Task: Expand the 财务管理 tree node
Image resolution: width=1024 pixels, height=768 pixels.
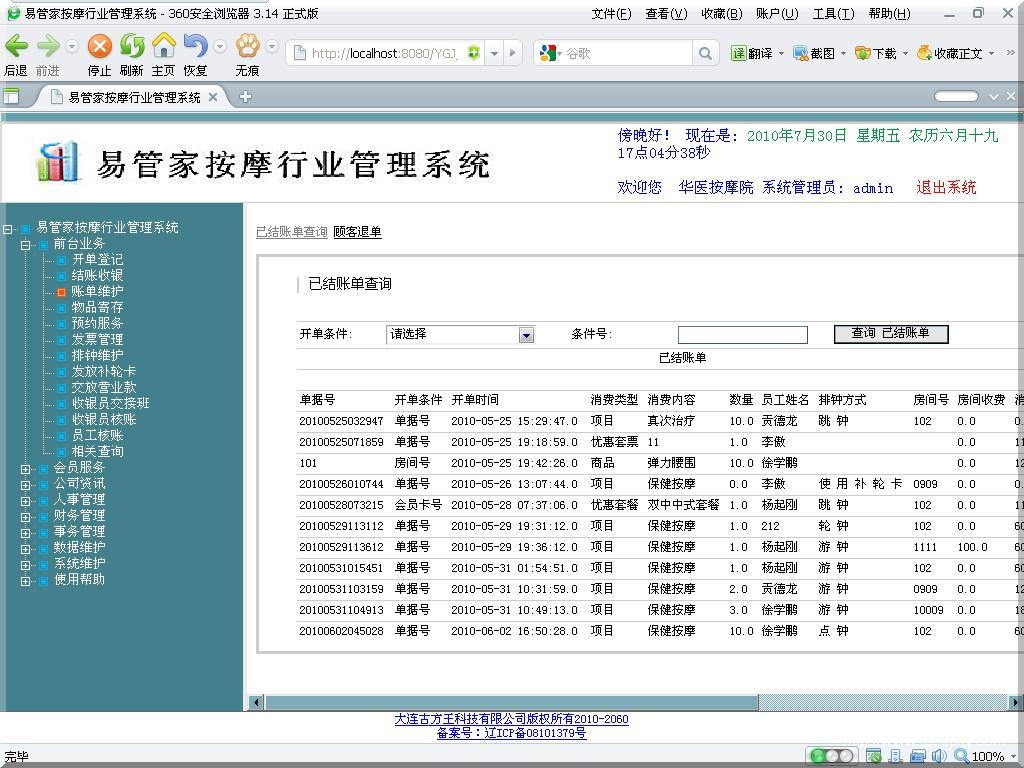Action: [x=26, y=516]
